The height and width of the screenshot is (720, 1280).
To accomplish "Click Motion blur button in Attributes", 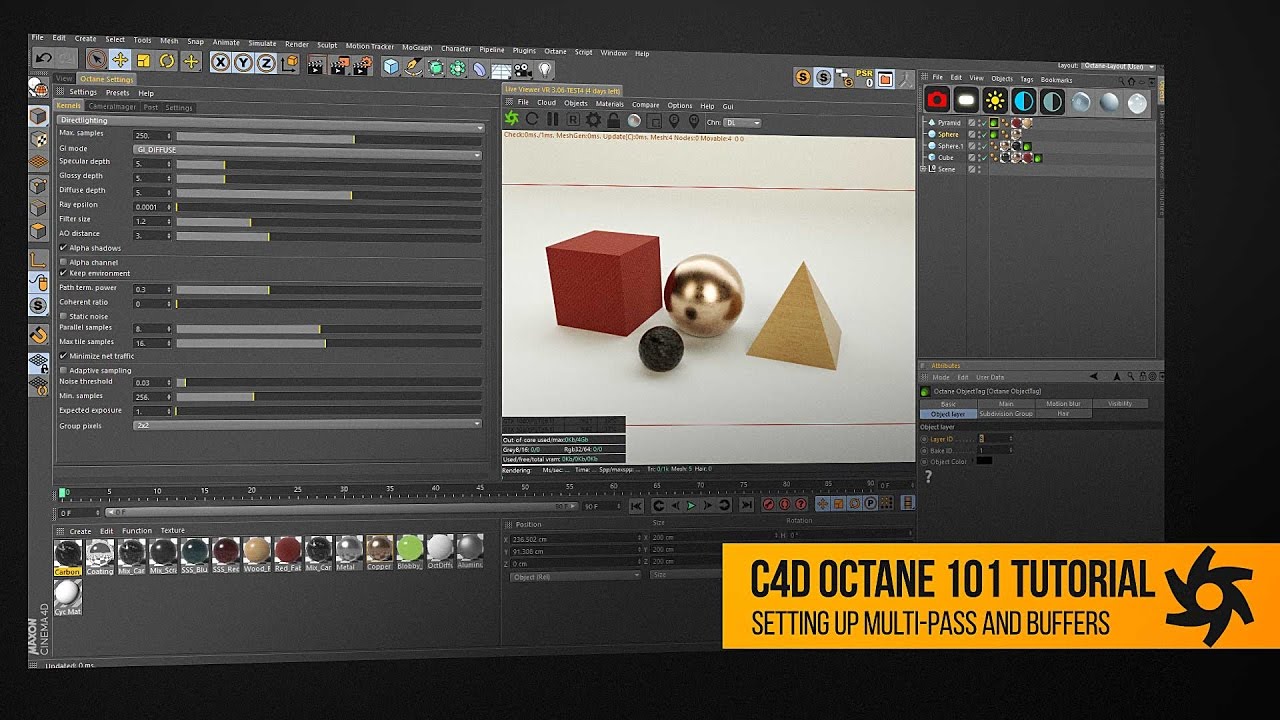I will (1064, 404).
